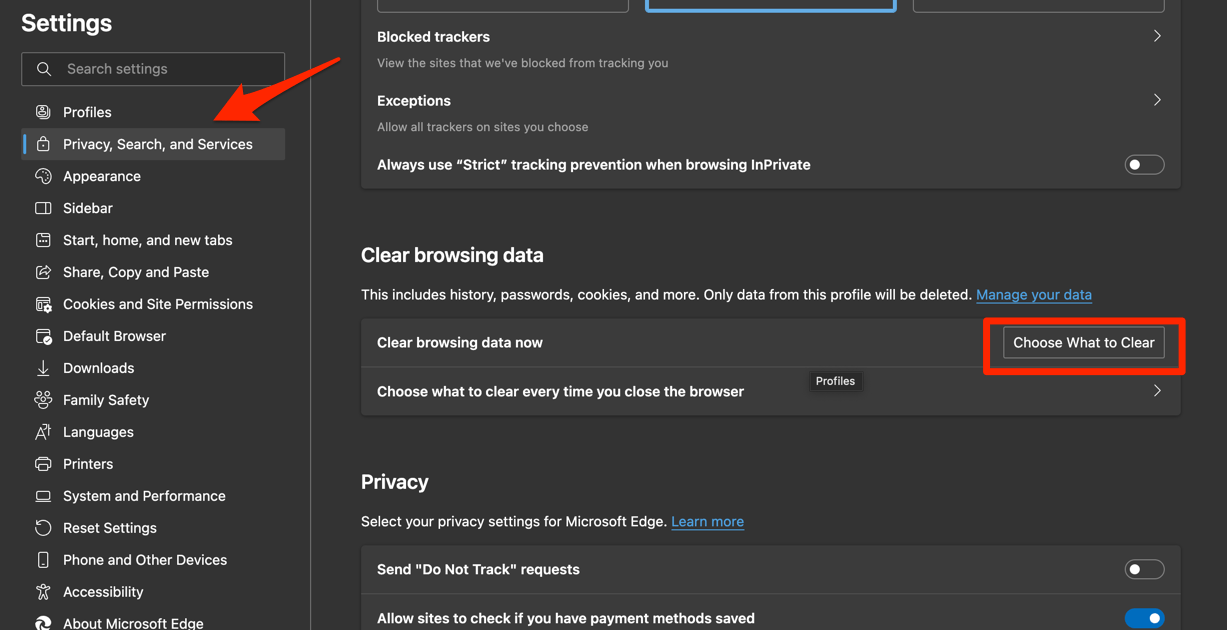The width and height of the screenshot is (1227, 630).
Task: Open the Manage your data link
Action: tap(1034, 295)
